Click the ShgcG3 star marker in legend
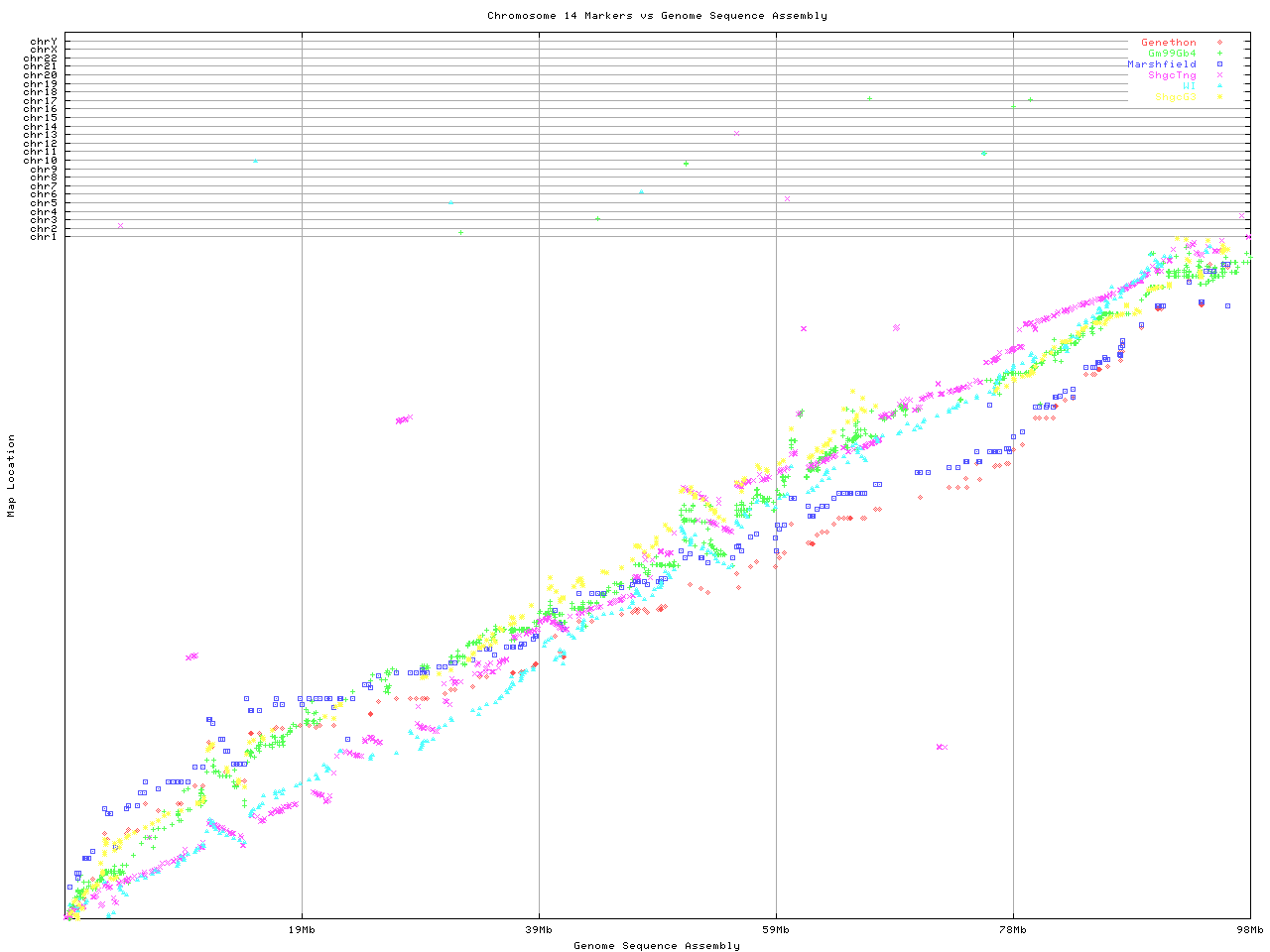Screen dimensions: 1270x952 1219,97
